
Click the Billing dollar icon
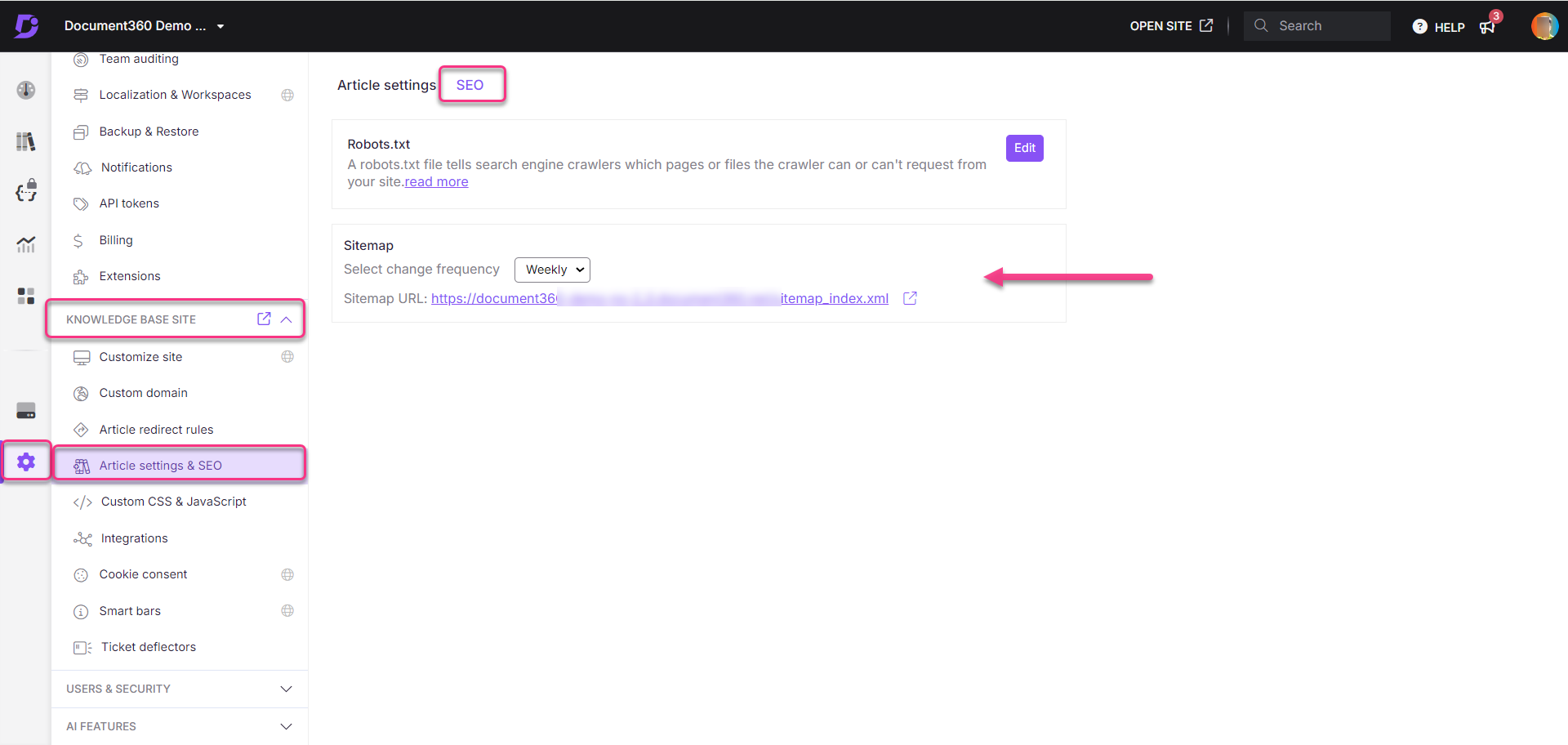(78, 240)
